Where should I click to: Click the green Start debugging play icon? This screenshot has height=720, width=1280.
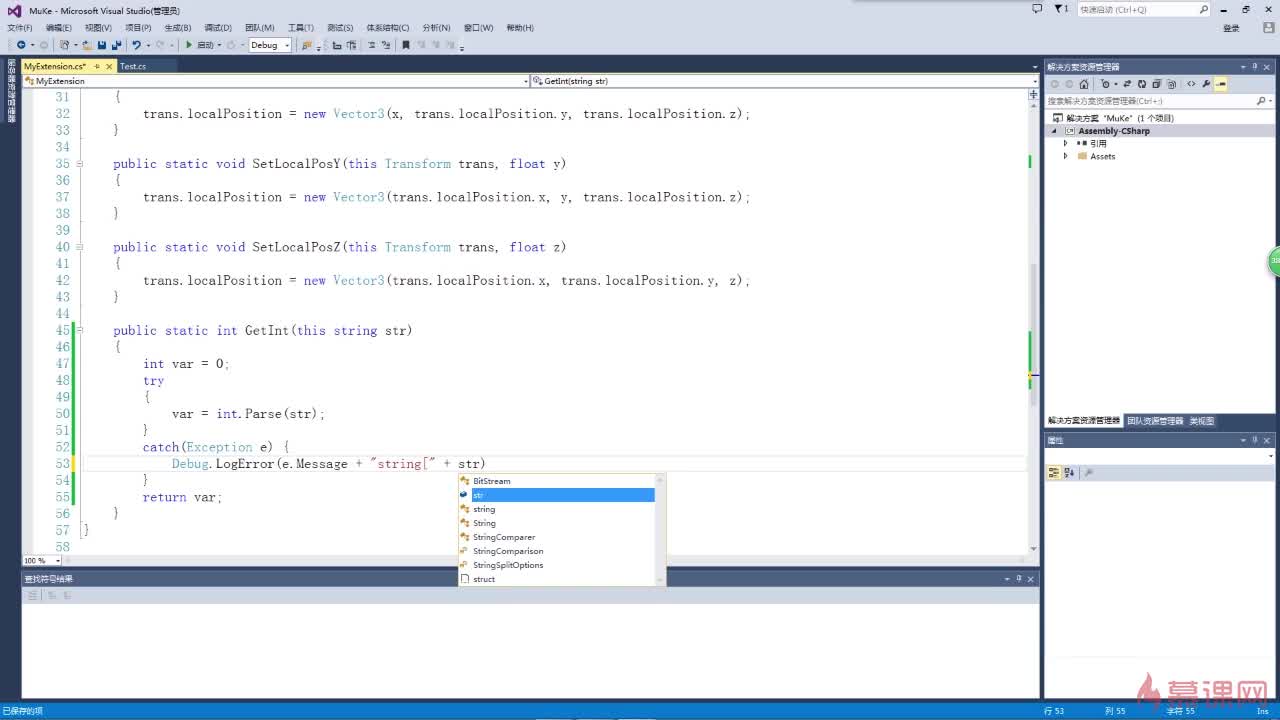coord(188,45)
